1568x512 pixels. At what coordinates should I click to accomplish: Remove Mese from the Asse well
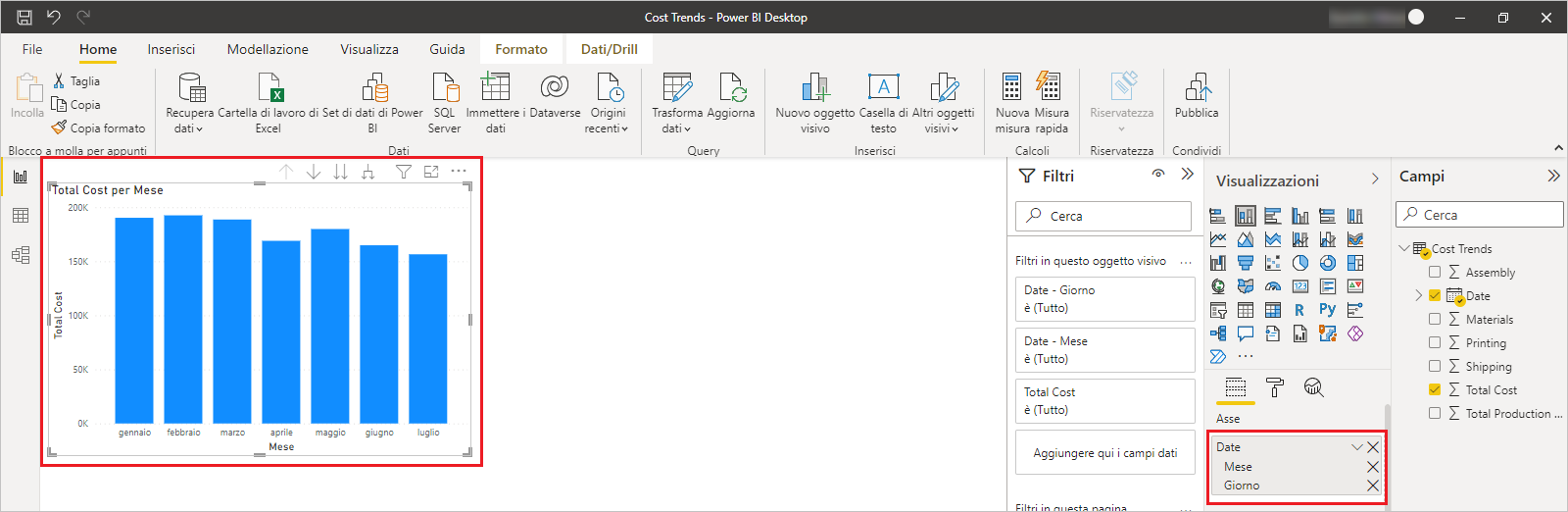pos(1373,467)
